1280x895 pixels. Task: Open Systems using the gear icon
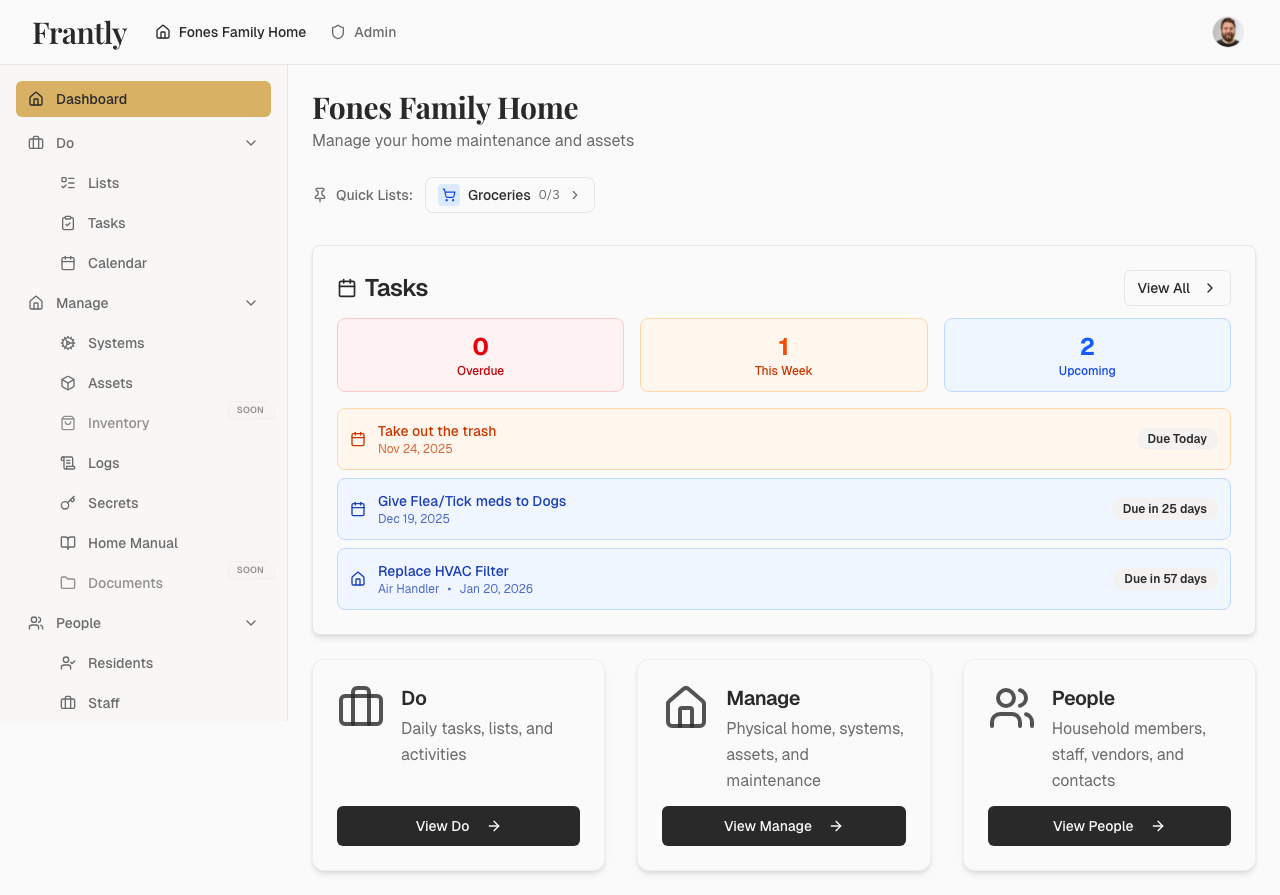(x=66, y=342)
